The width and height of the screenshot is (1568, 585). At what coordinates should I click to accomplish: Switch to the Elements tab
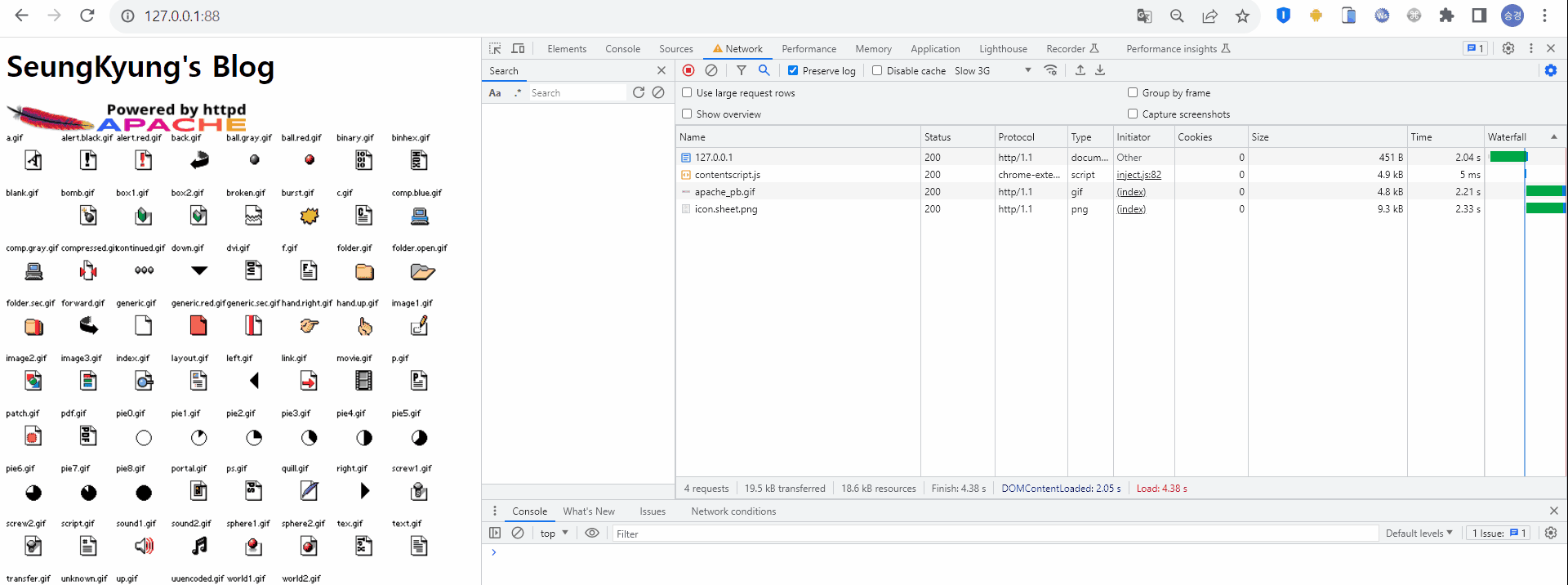[567, 48]
